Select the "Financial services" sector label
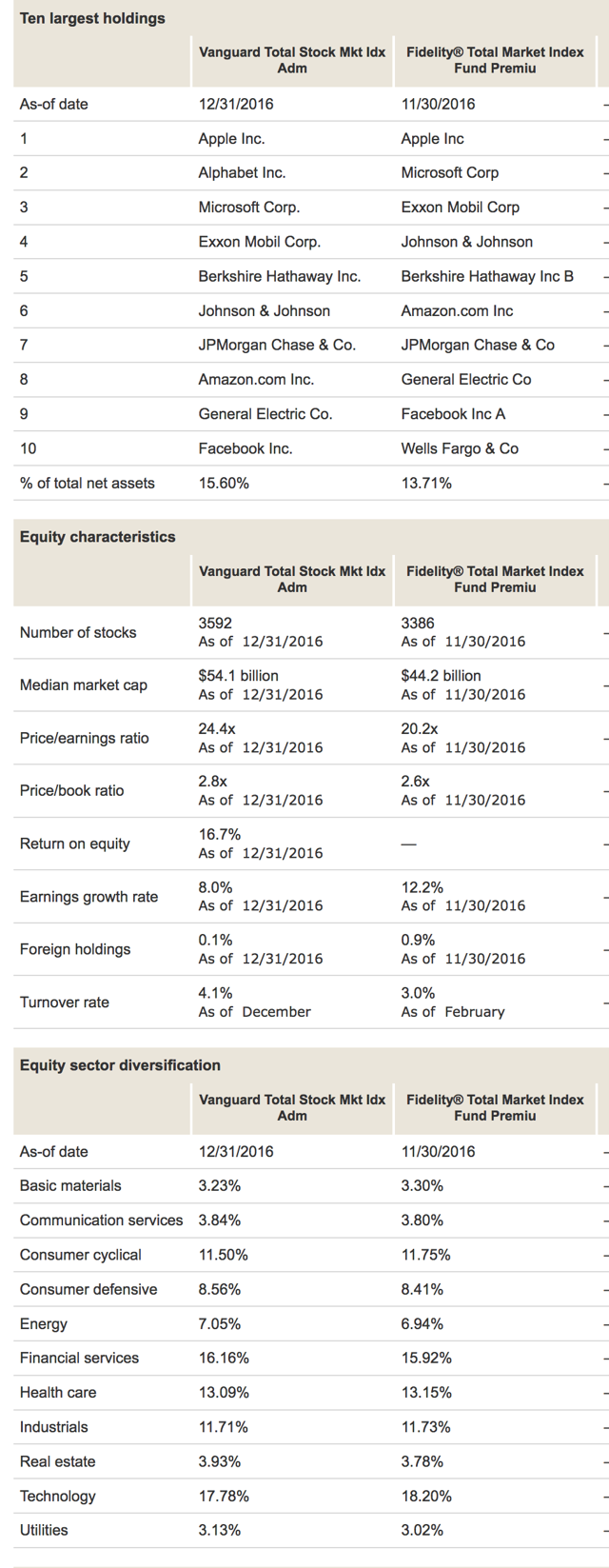609x1568 pixels. click(x=79, y=1359)
